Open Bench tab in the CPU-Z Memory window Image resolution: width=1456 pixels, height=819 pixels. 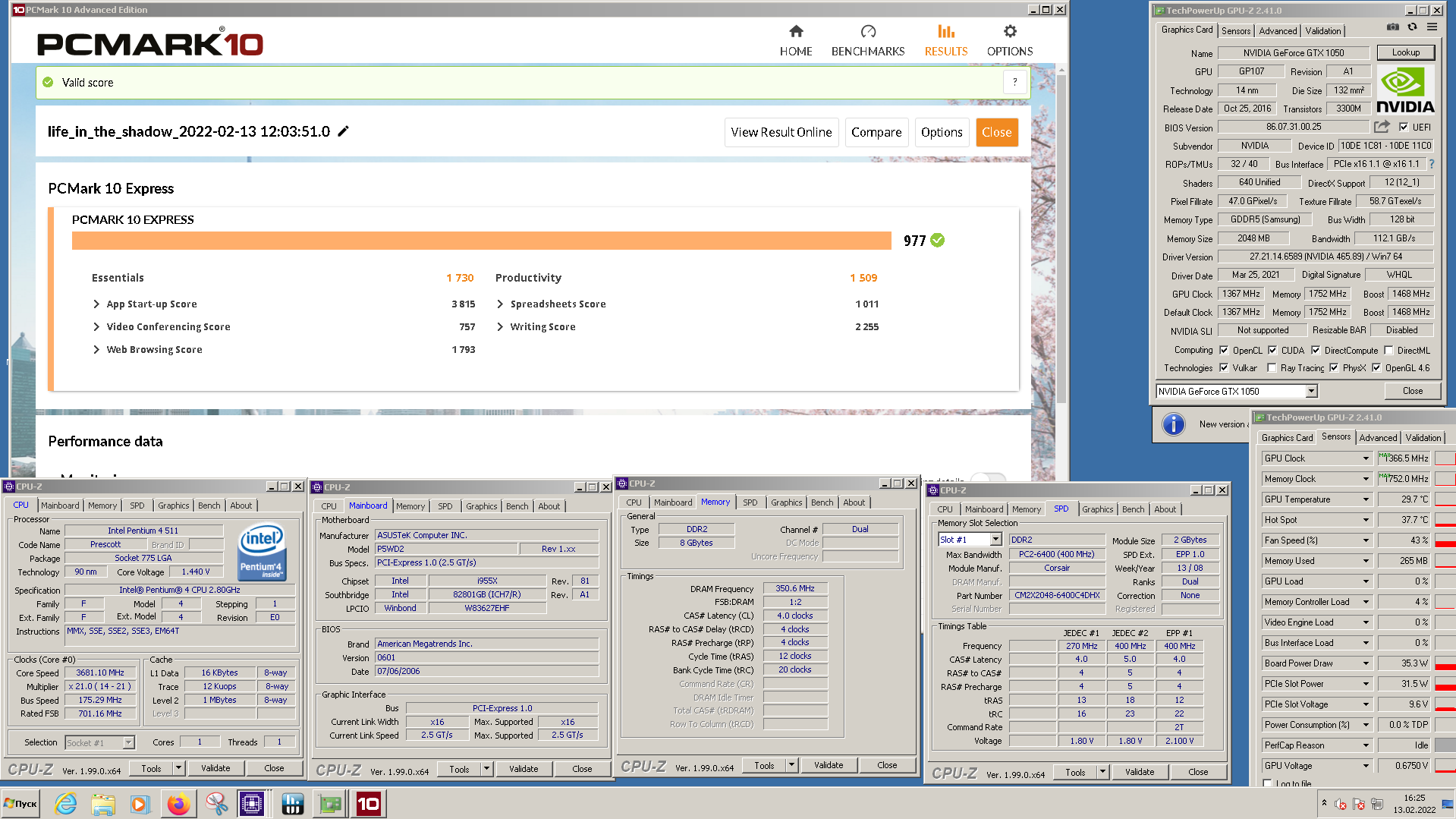(x=822, y=502)
